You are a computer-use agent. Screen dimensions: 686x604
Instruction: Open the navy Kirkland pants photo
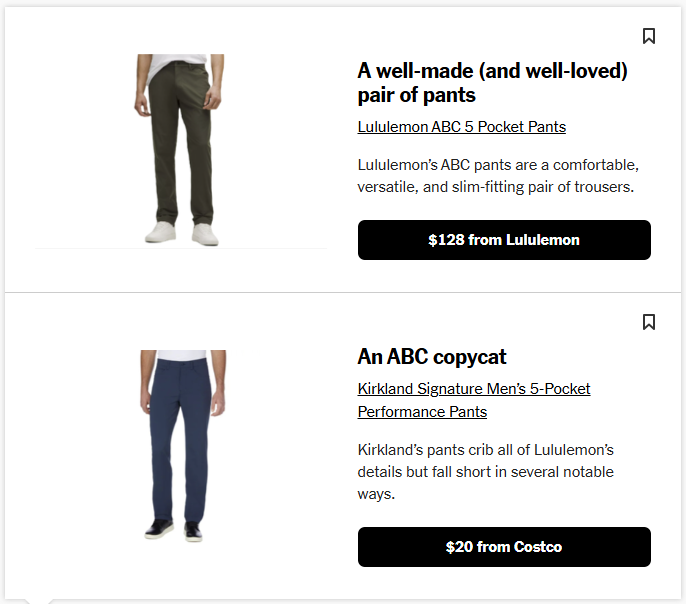pos(183,446)
